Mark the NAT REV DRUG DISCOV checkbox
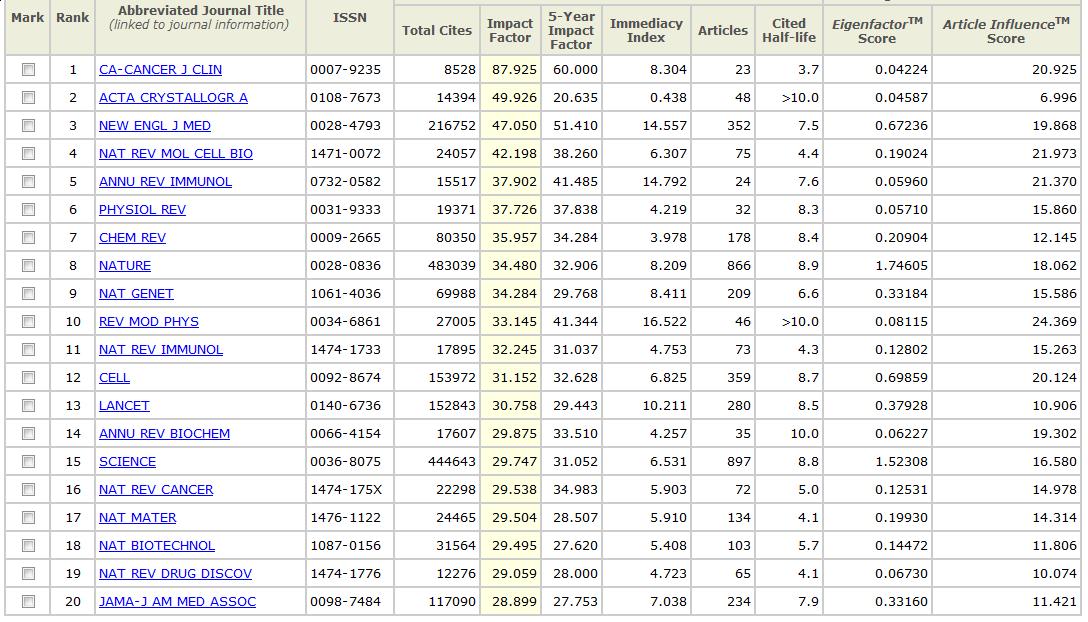 point(28,573)
